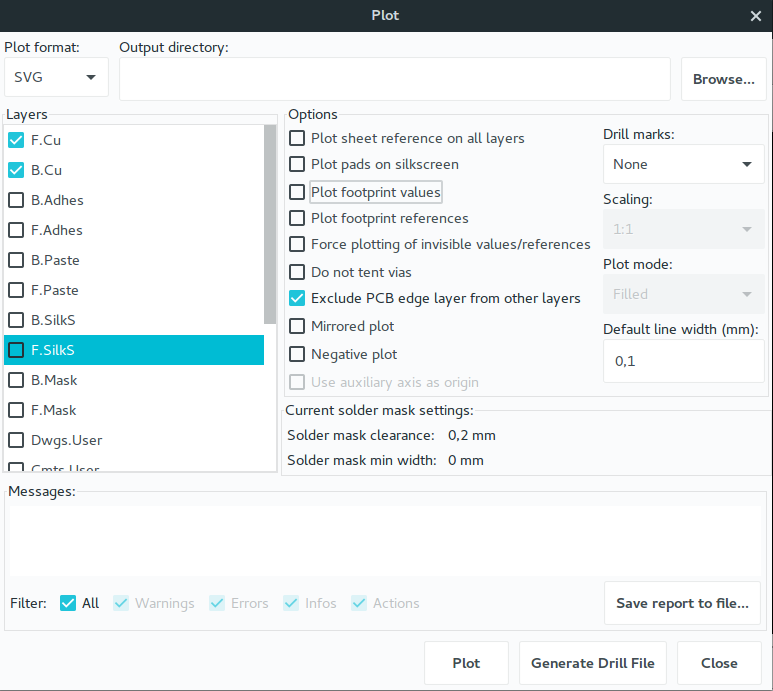Close the Plot dialog with the X icon
773x691 pixels.
tap(756, 16)
